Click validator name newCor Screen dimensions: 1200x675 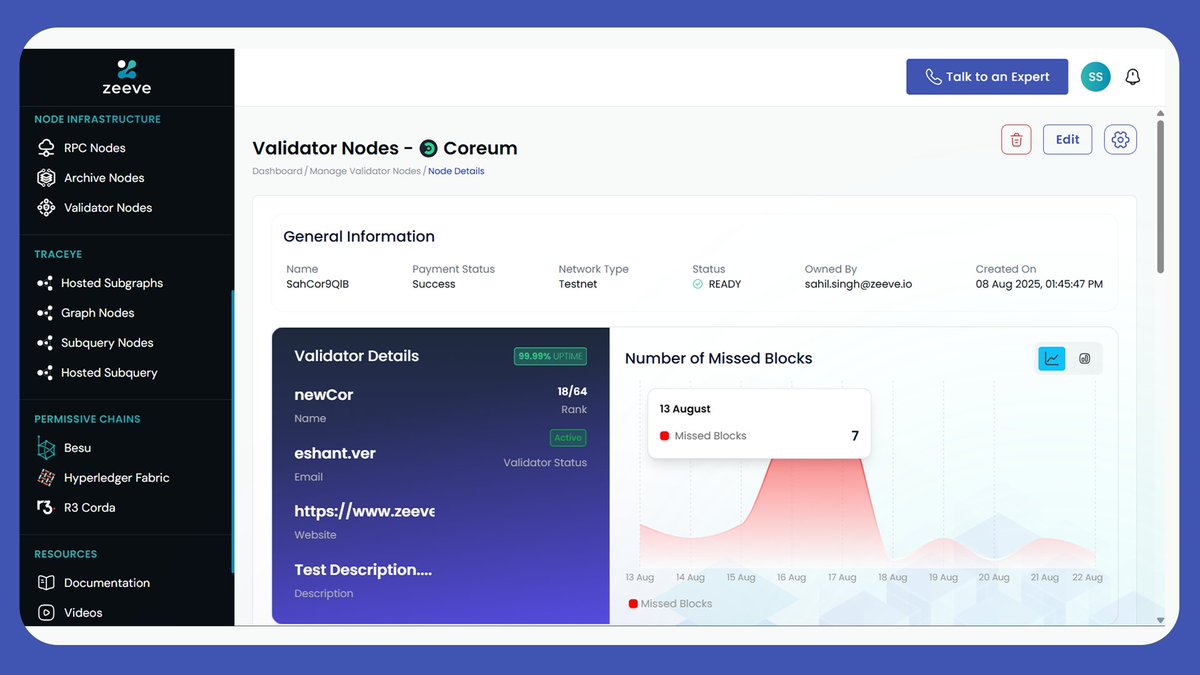(324, 395)
